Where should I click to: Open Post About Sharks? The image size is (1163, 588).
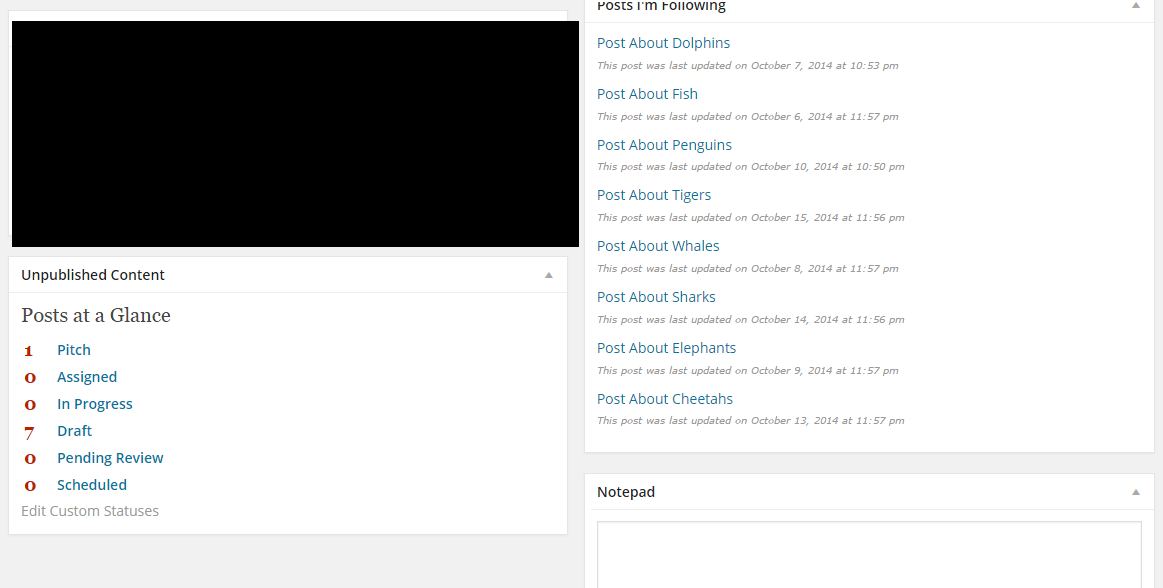pos(656,297)
